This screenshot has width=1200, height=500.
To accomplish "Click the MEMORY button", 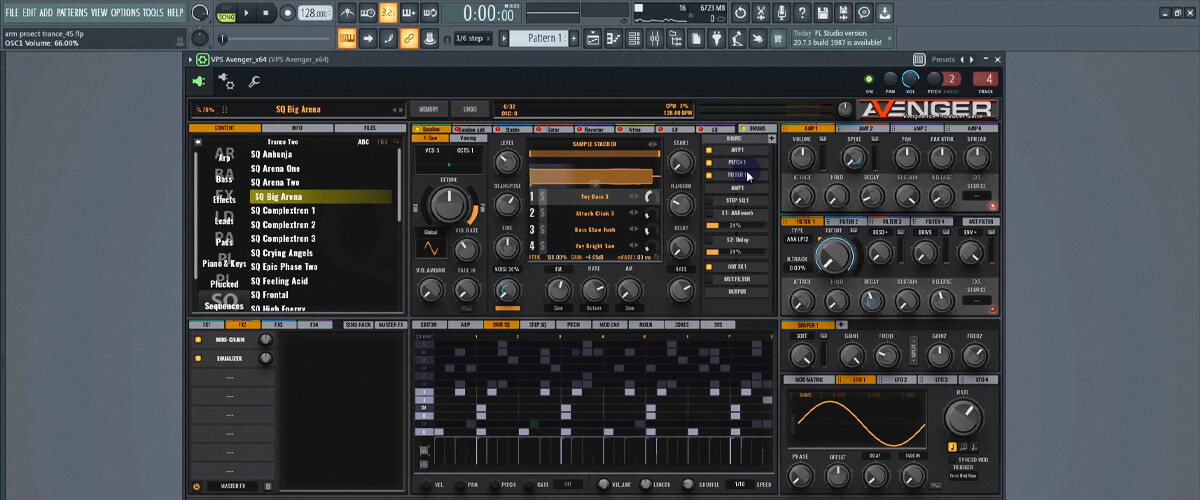I will [428, 109].
